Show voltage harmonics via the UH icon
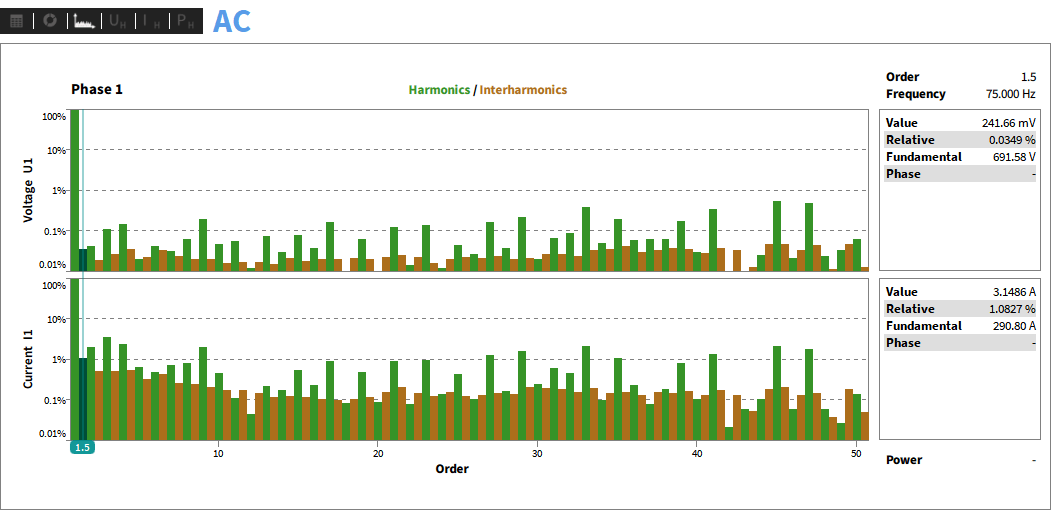1051x510 pixels. click(x=118, y=21)
